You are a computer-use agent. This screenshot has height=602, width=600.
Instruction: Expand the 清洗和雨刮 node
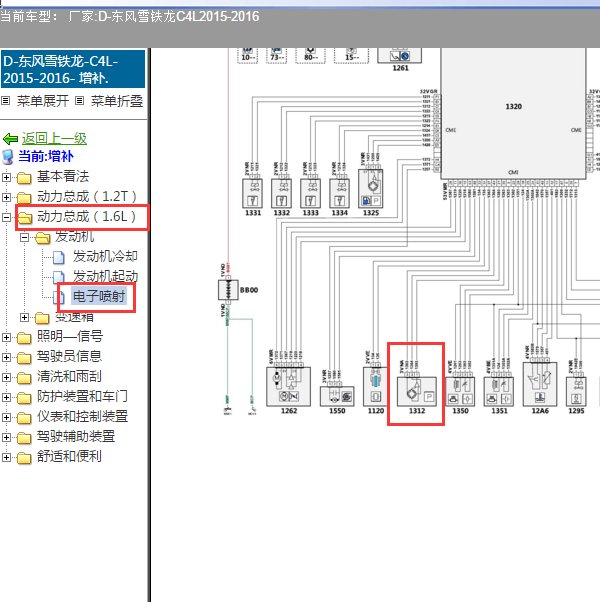(6, 377)
